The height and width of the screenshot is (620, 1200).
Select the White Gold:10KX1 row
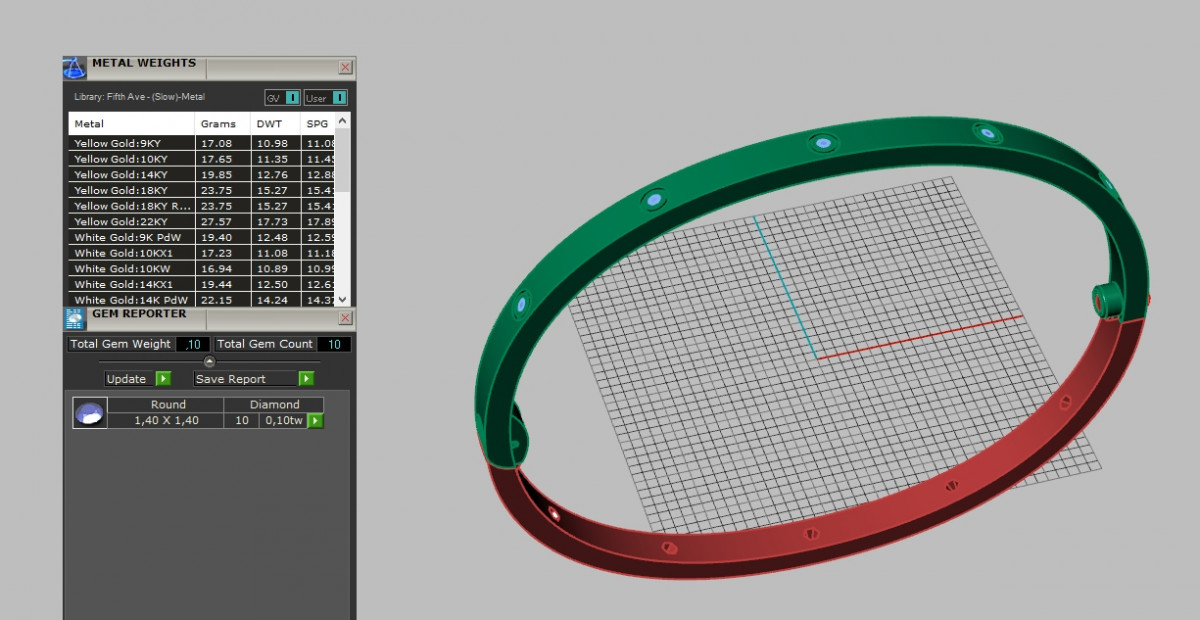202,253
